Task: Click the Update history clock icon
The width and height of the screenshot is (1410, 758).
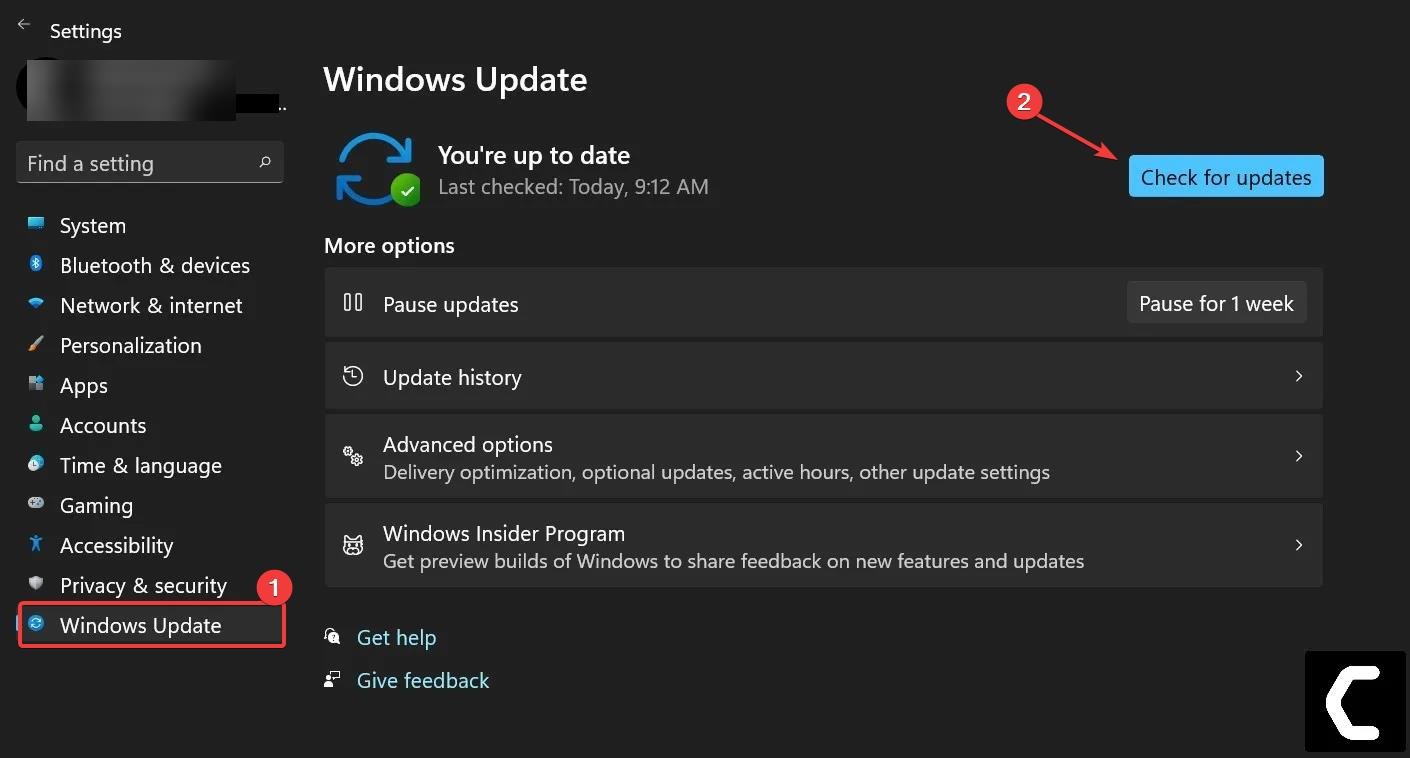Action: [353, 376]
